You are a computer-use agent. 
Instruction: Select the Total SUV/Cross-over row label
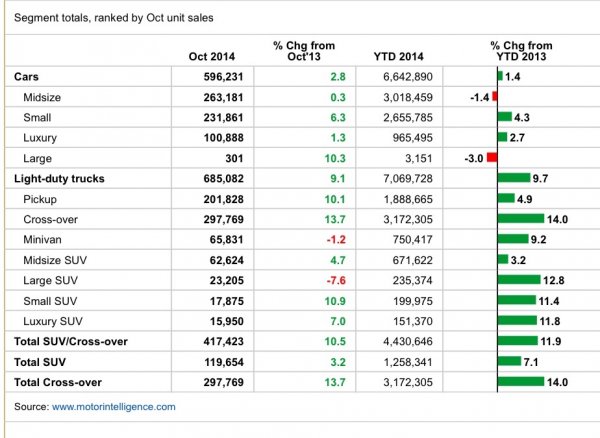click(69, 340)
